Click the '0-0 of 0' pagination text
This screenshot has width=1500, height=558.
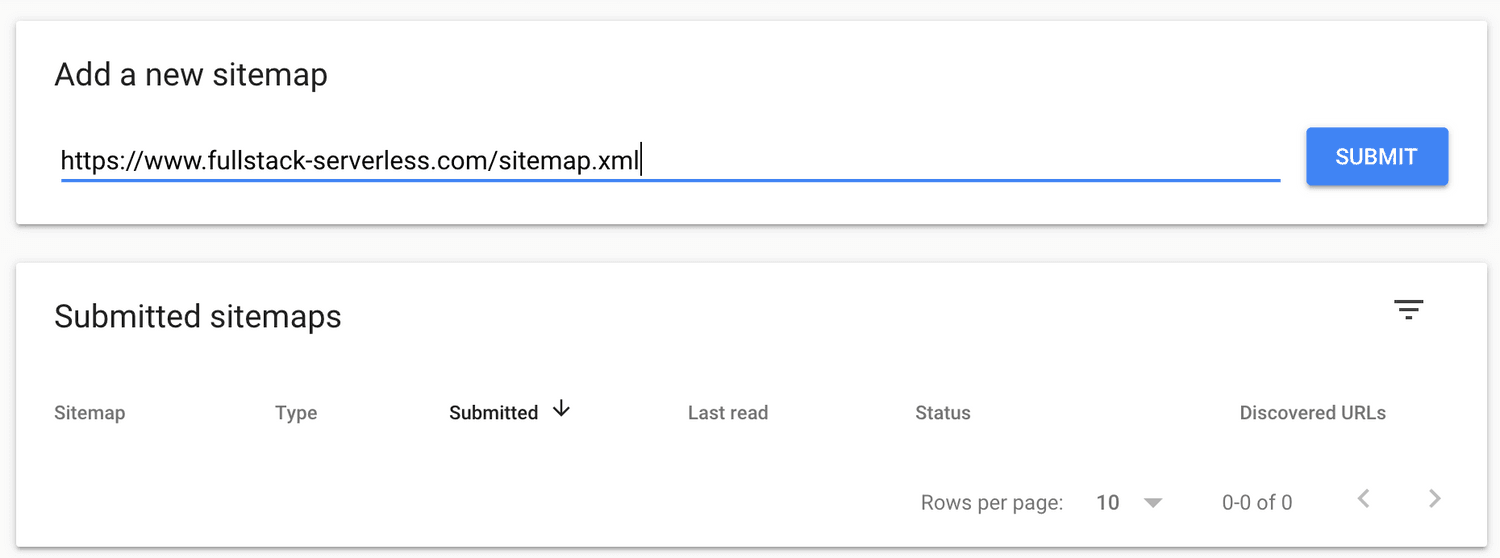1256,503
